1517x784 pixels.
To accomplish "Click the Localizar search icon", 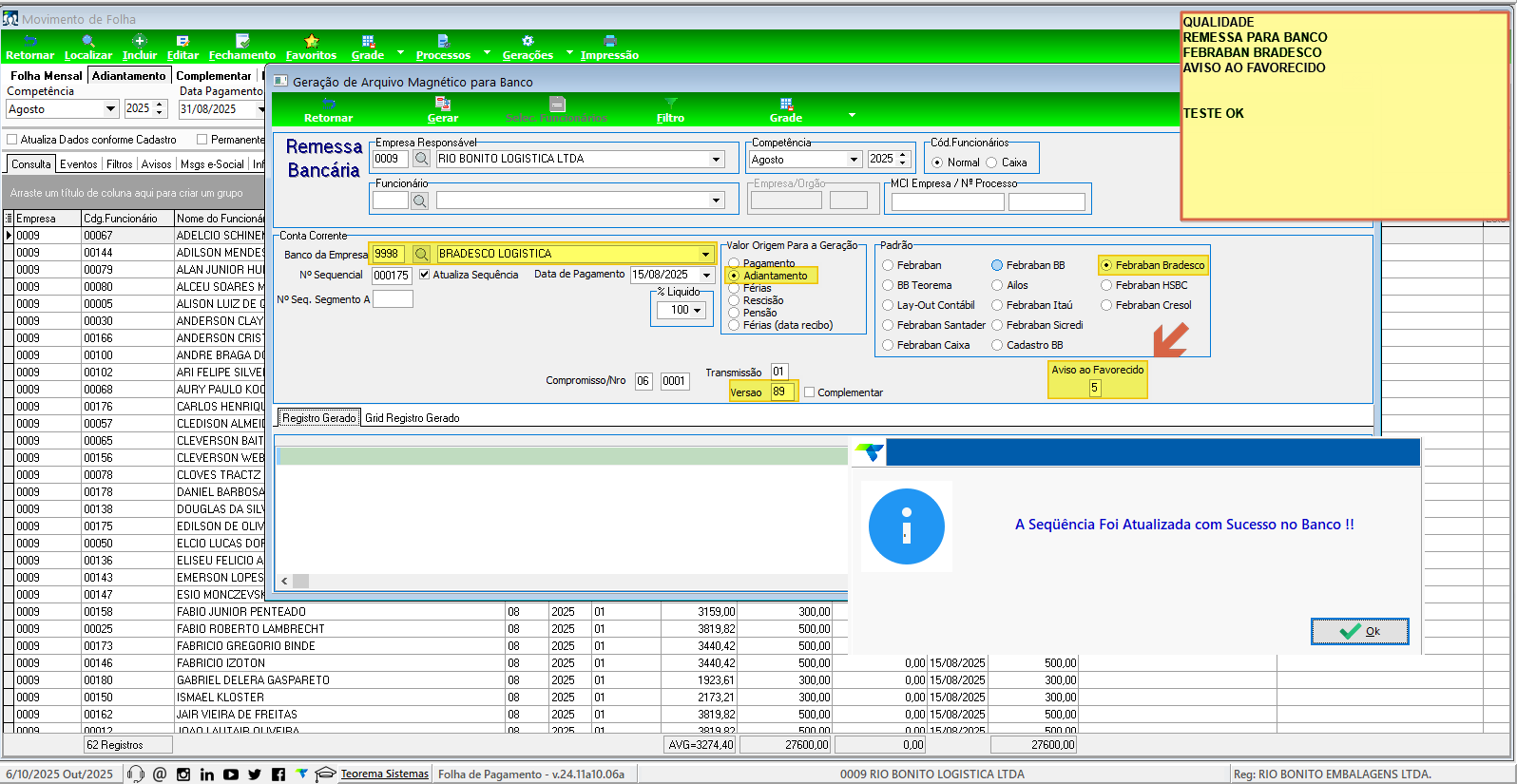I will 88,41.
